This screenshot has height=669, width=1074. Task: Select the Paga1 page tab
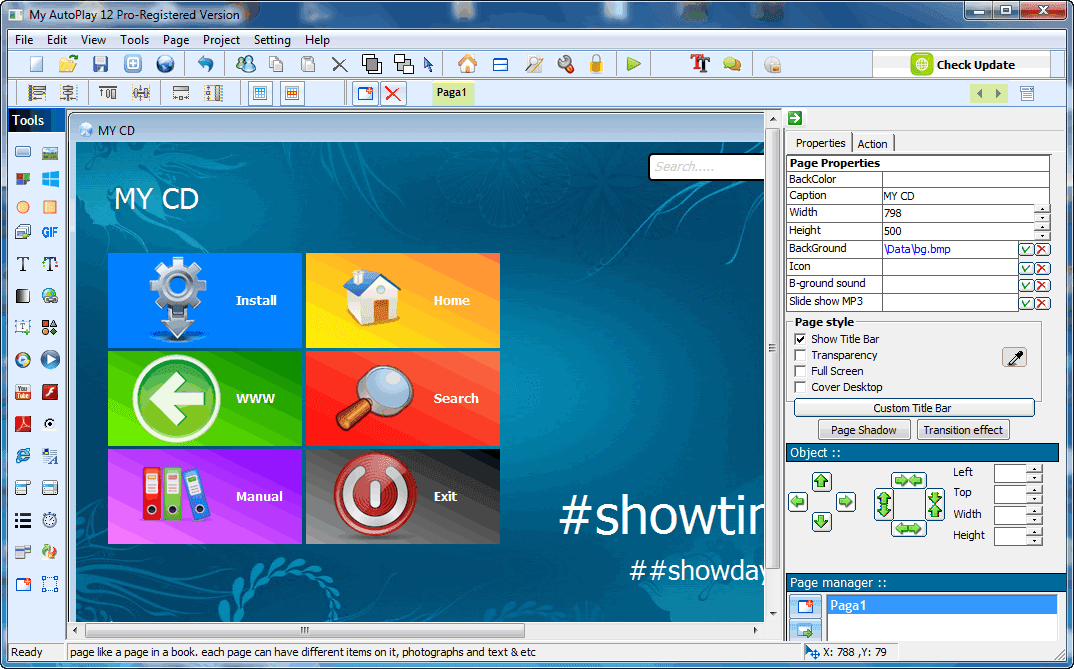click(452, 92)
